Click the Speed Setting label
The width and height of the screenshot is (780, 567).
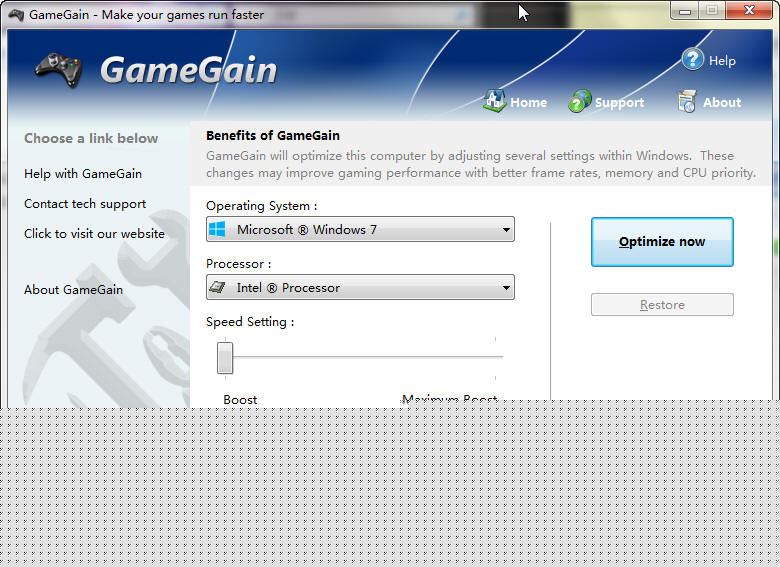point(250,322)
